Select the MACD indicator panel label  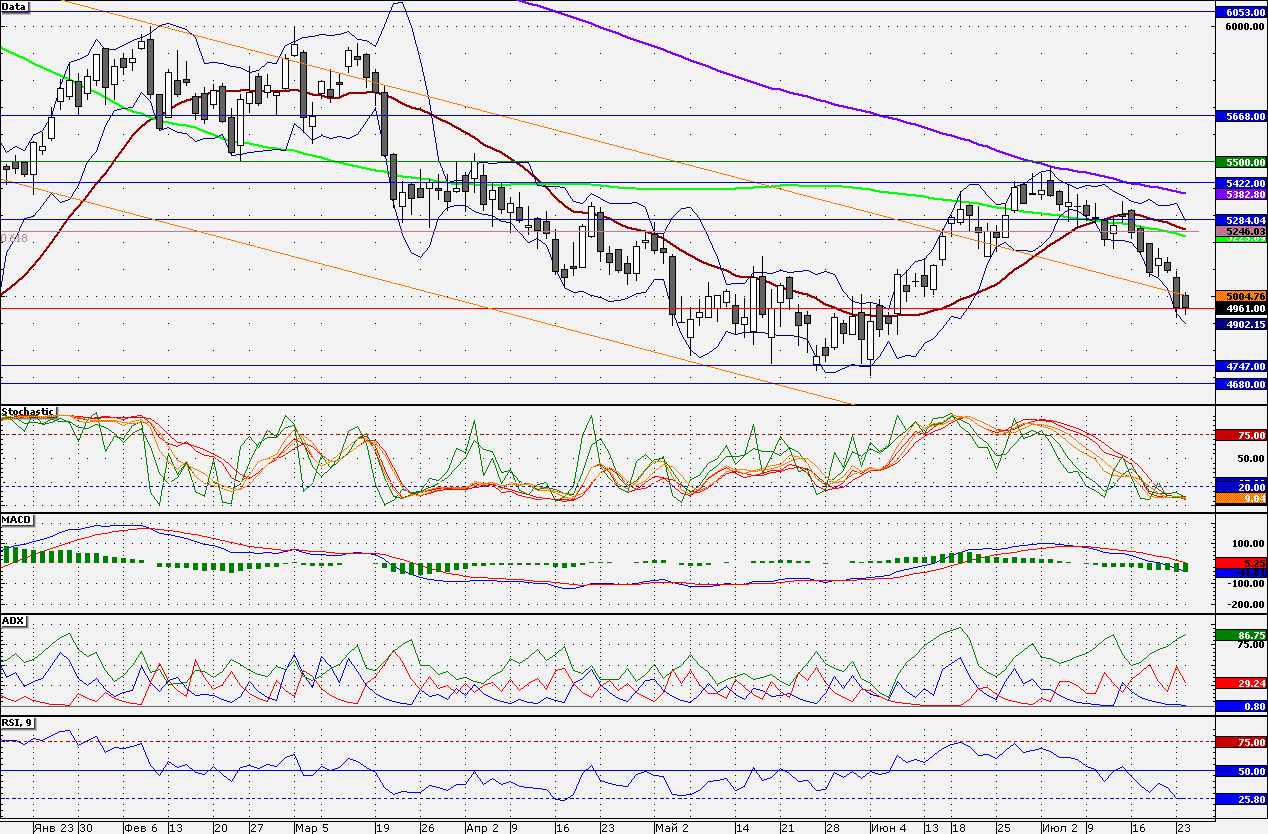[x=17, y=520]
